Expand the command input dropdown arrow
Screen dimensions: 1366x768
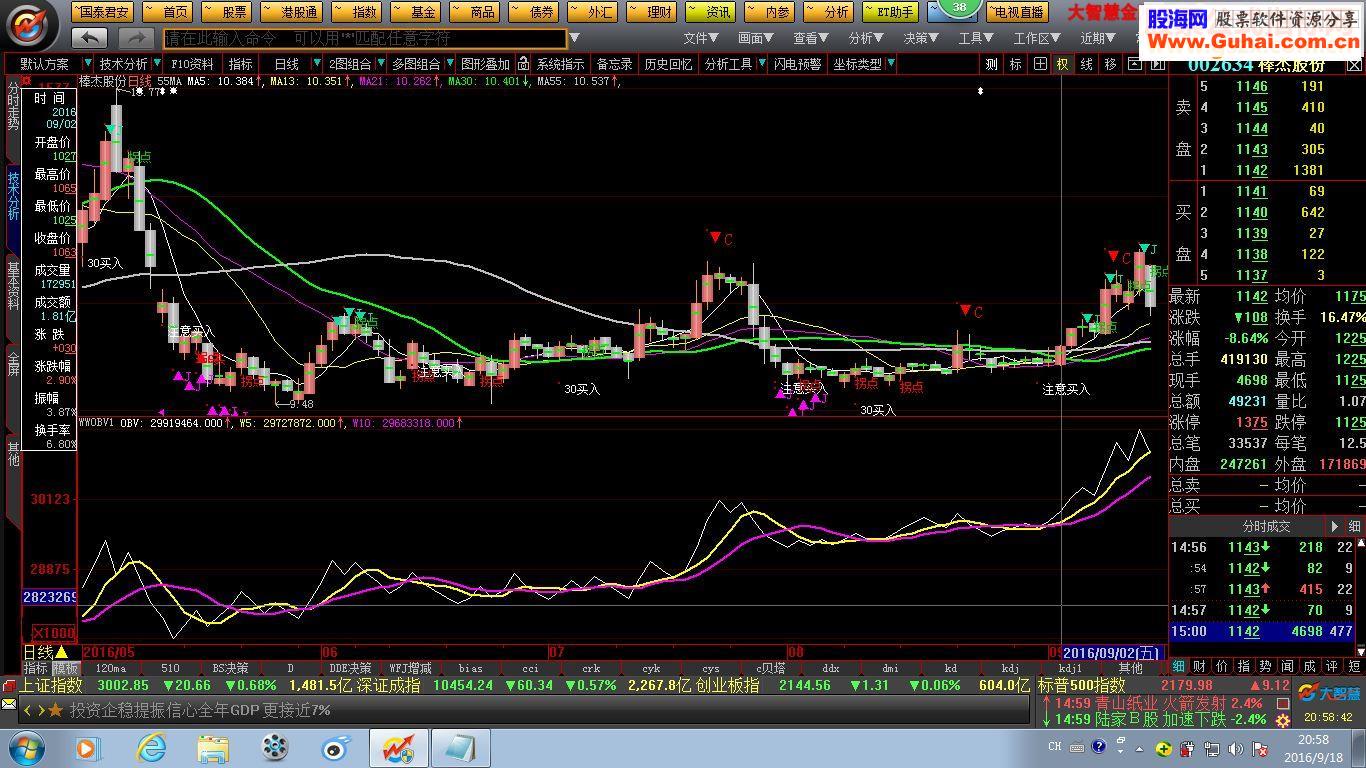click(574, 38)
